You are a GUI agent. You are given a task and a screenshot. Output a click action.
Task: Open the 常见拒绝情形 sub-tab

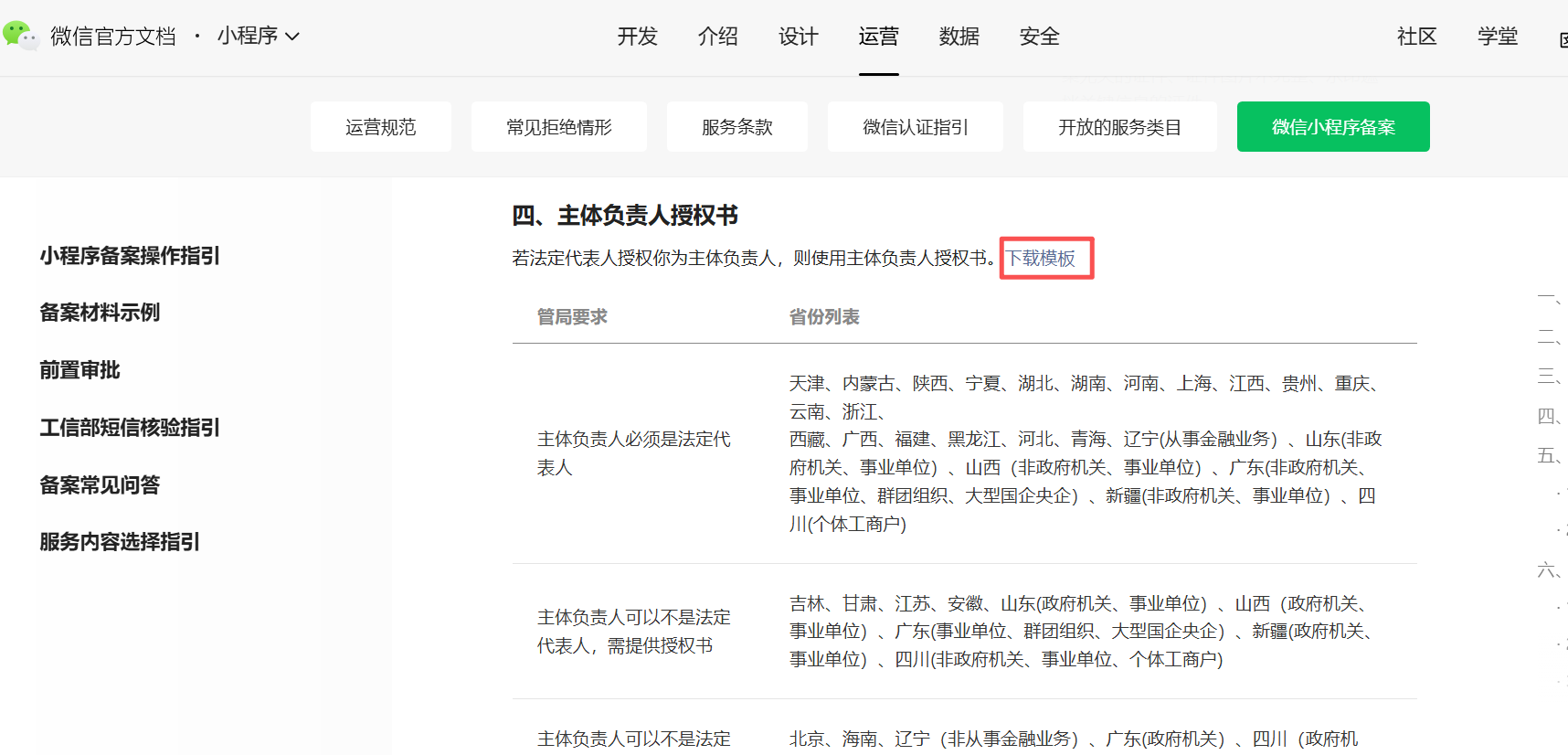[558, 127]
